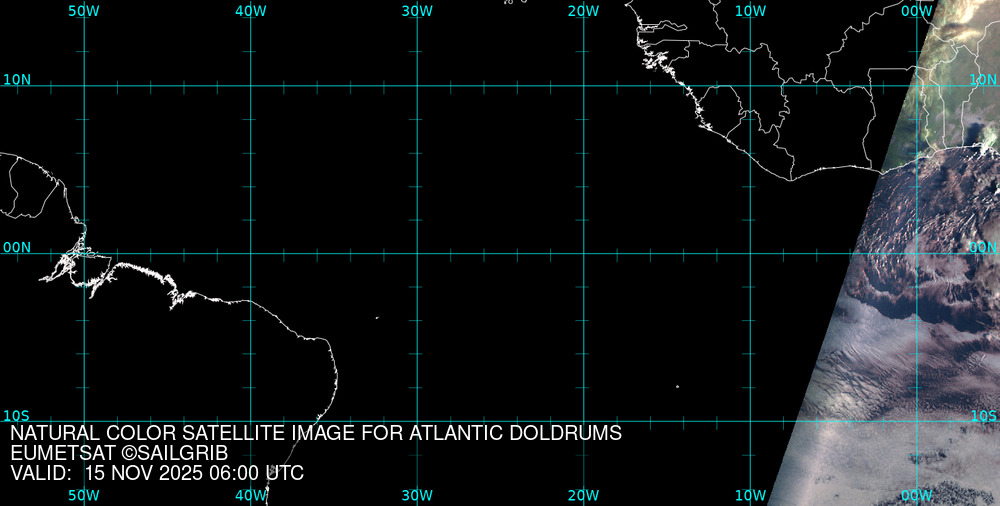
Task: Click the 10W longitude label at bottom
Action: tap(750, 495)
